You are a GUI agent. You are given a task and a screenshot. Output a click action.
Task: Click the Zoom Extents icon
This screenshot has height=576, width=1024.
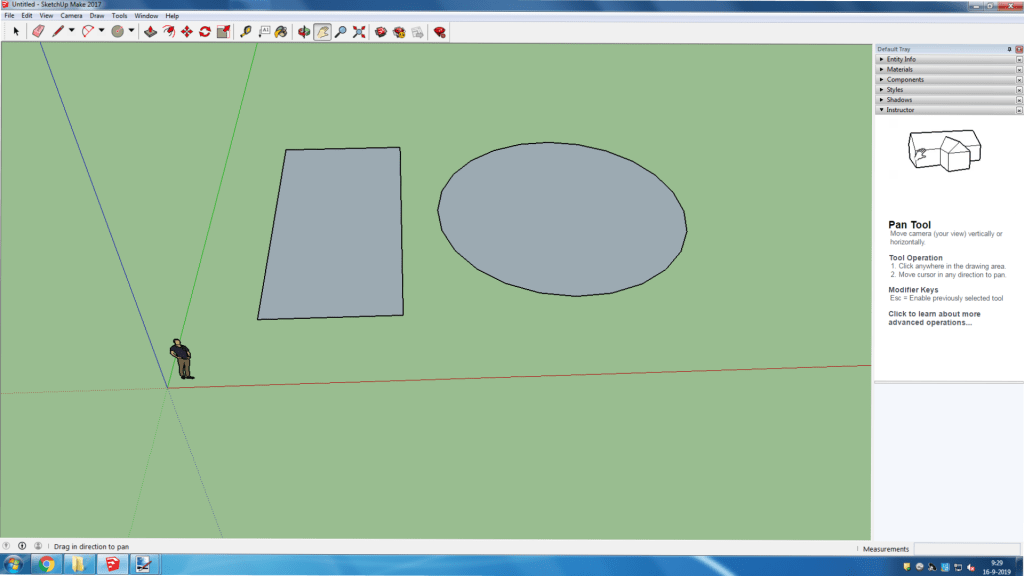[359, 32]
